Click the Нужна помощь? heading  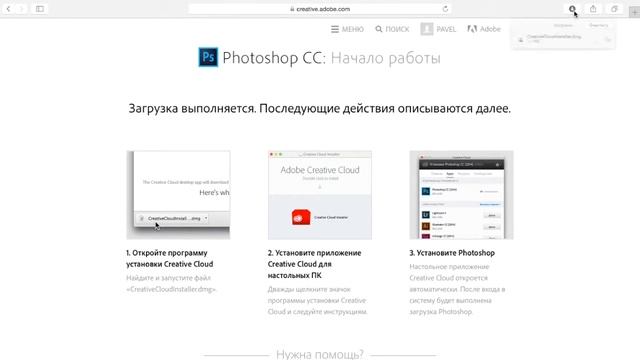320,354
